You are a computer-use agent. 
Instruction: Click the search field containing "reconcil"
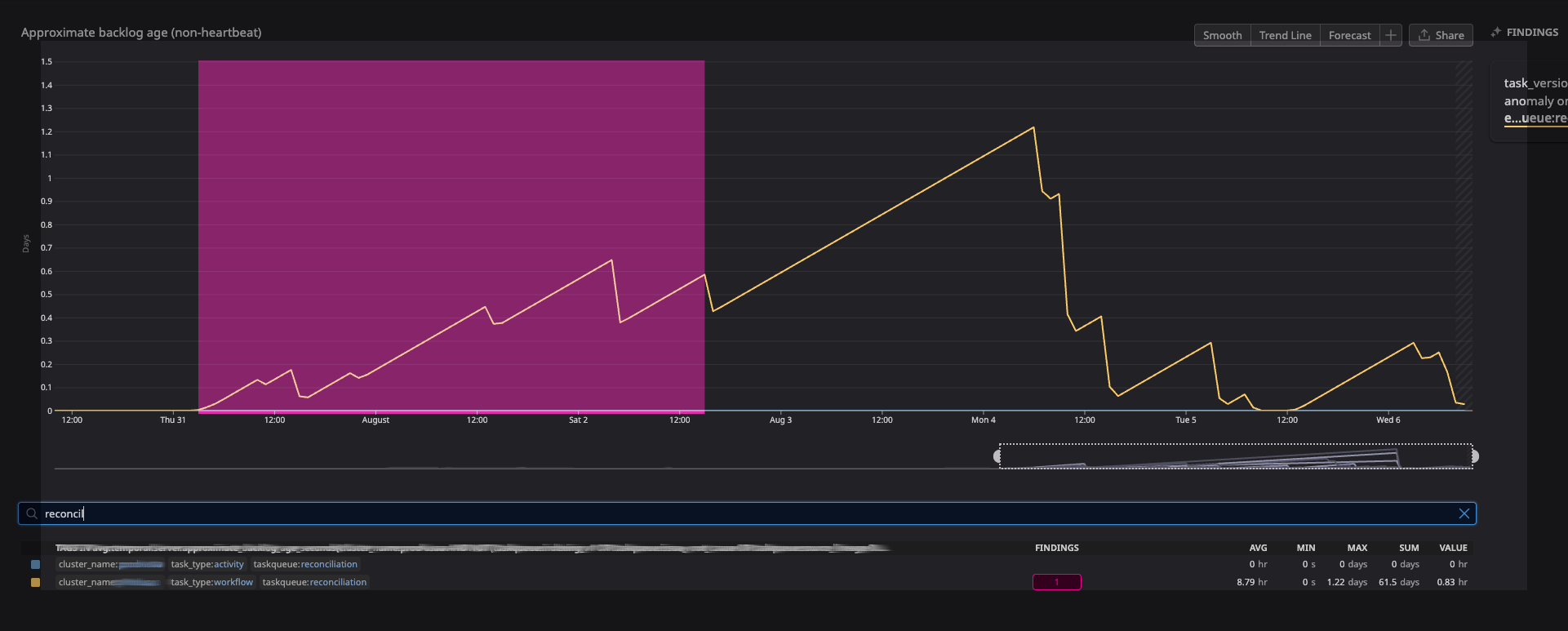747,513
